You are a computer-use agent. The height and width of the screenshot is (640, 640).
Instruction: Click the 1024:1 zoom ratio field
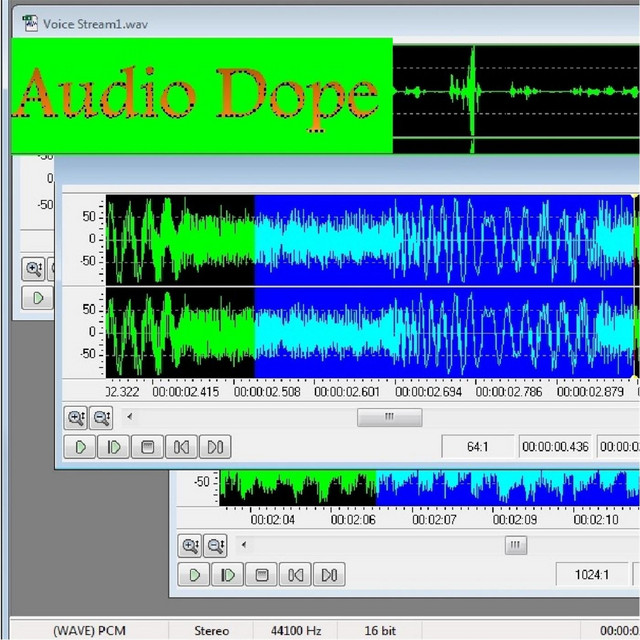592,575
